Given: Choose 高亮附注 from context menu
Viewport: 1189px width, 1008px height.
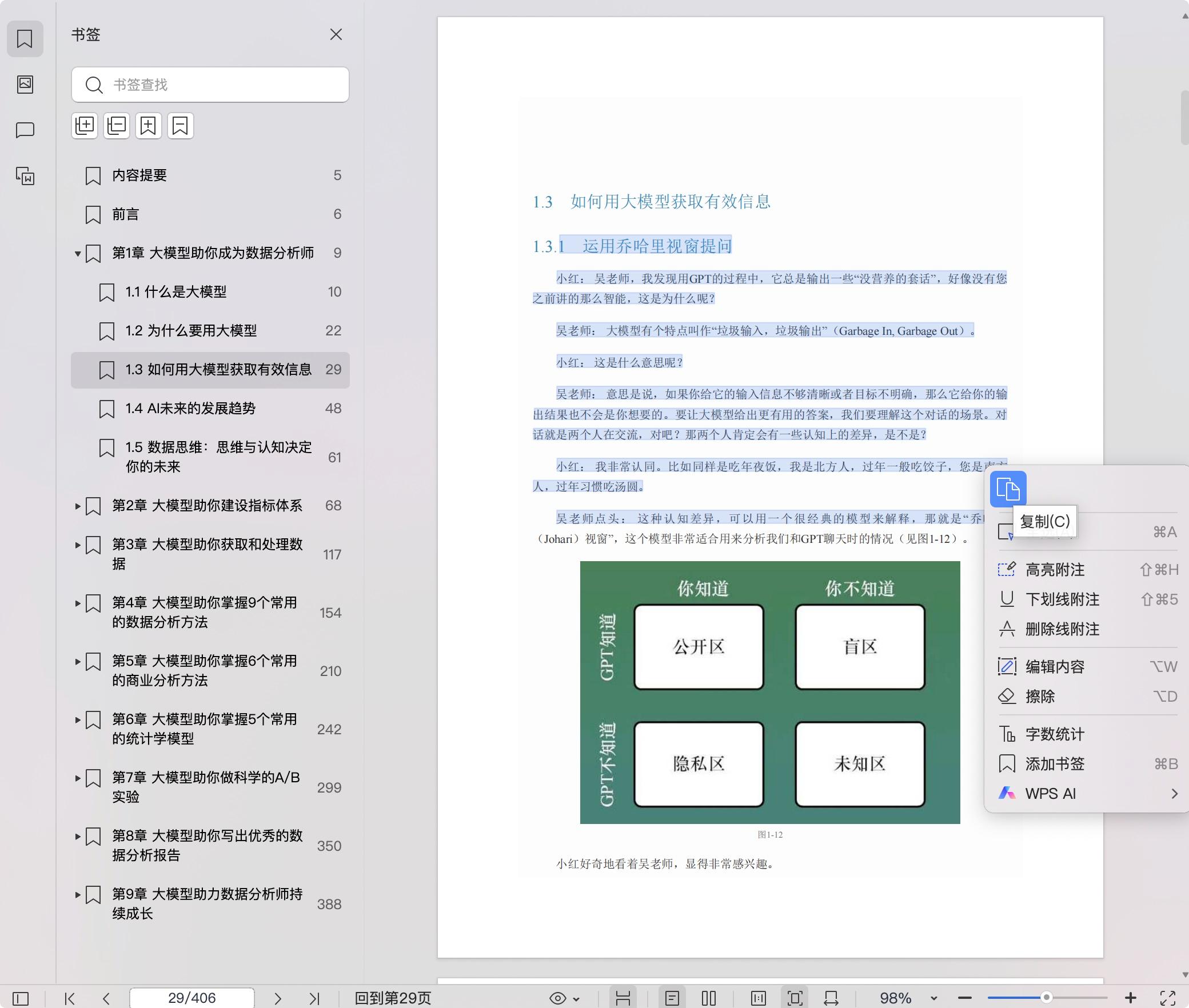Looking at the screenshot, I should click(1055, 570).
